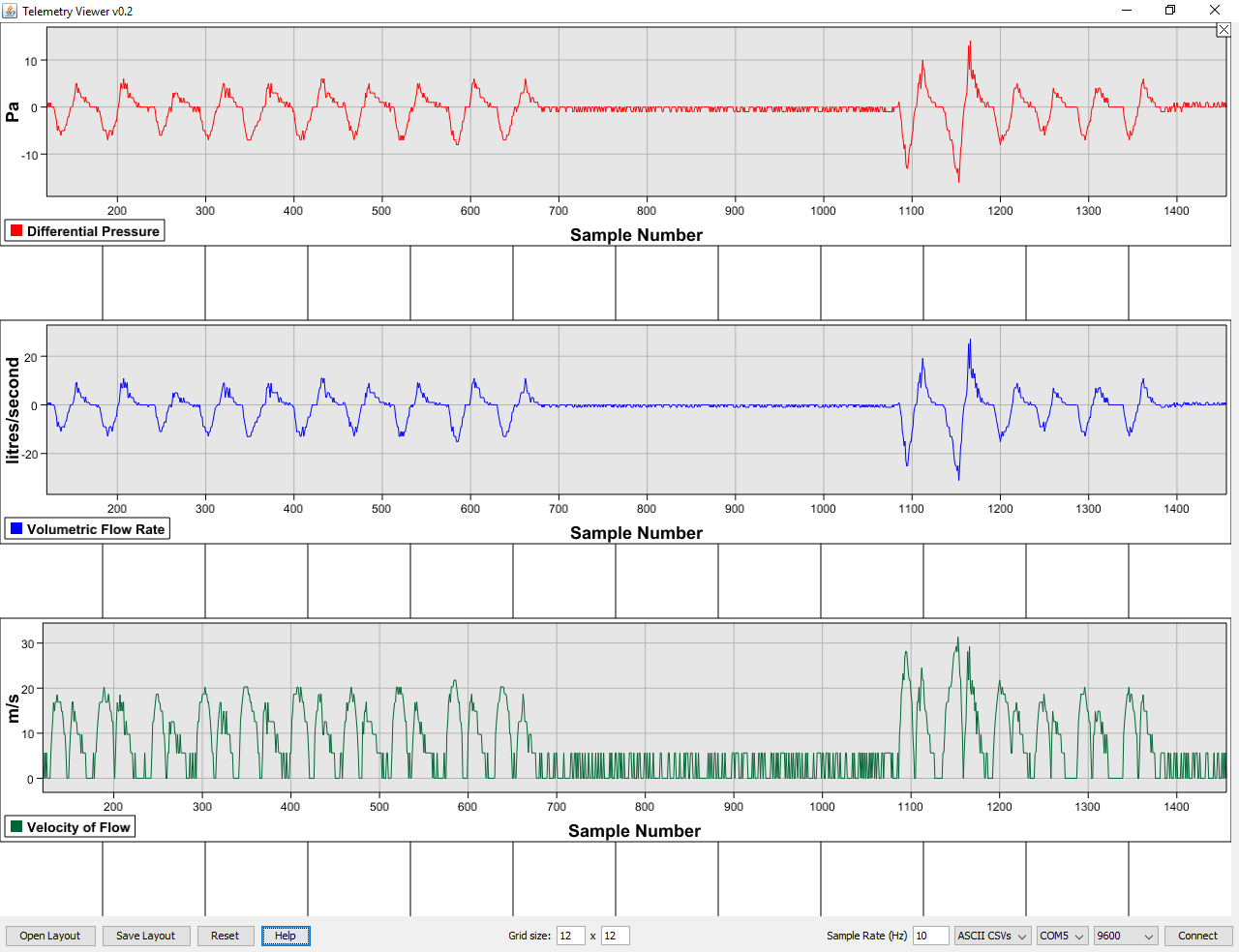Open the Differential Pressure dataset settings via its legend

[x=83, y=230]
